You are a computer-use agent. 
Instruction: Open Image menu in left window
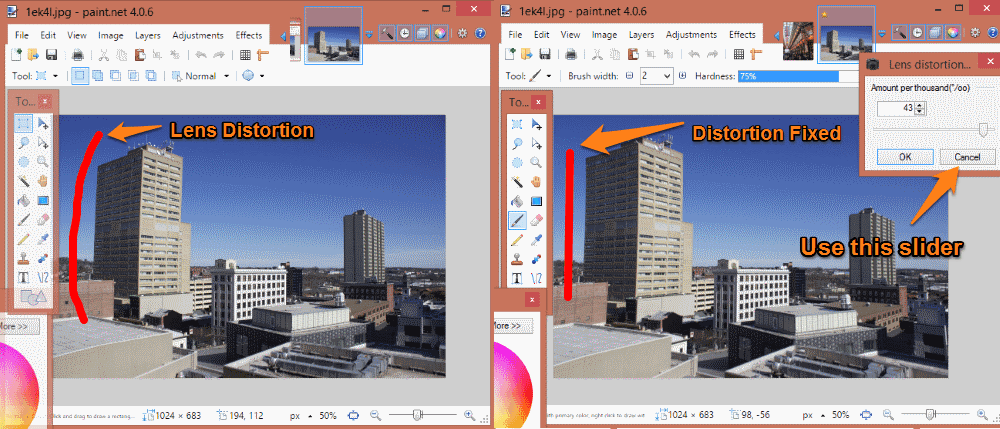110,35
